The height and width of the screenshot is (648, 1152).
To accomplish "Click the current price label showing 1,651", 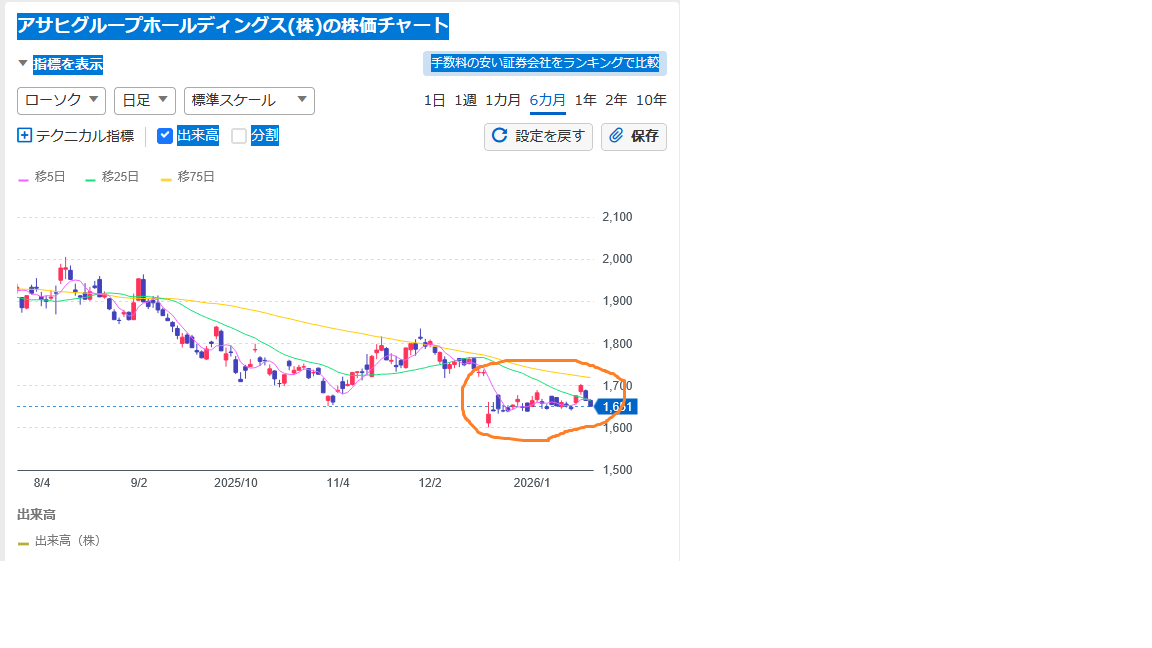I will click(616, 407).
